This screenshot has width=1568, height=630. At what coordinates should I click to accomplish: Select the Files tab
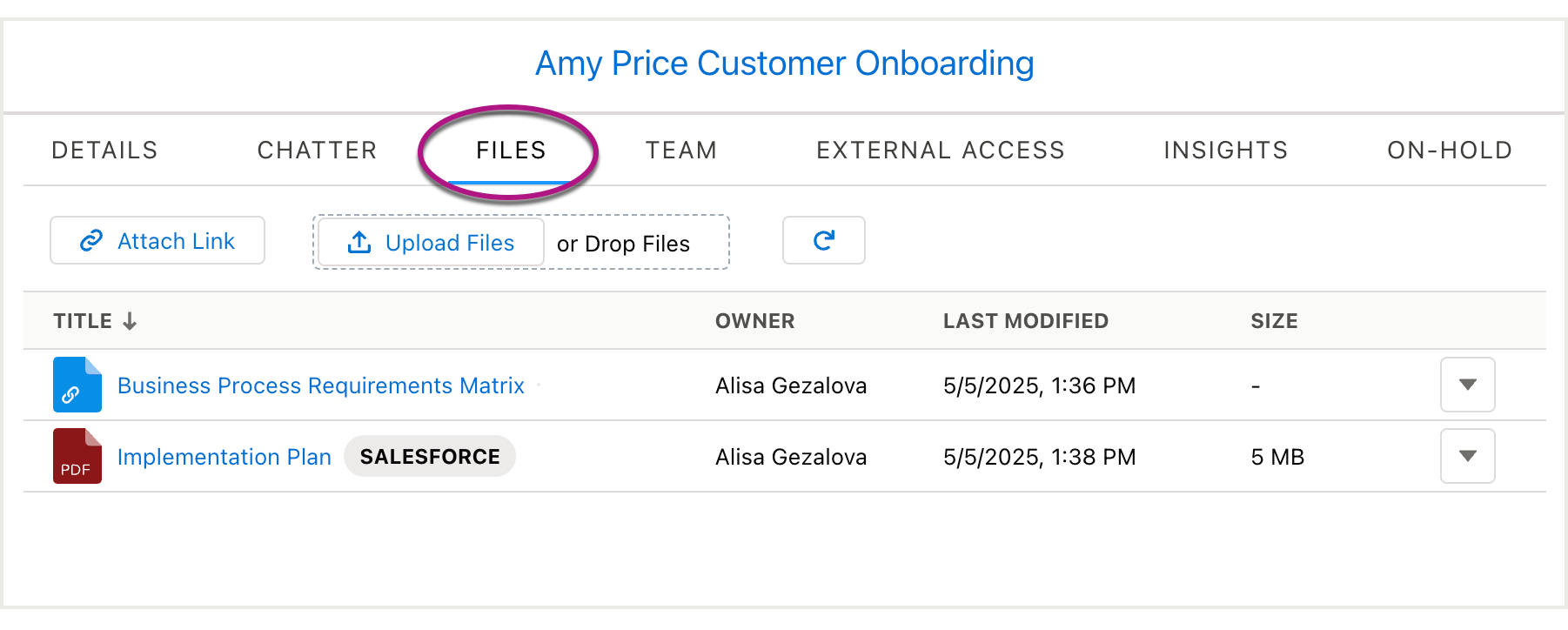point(511,151)
